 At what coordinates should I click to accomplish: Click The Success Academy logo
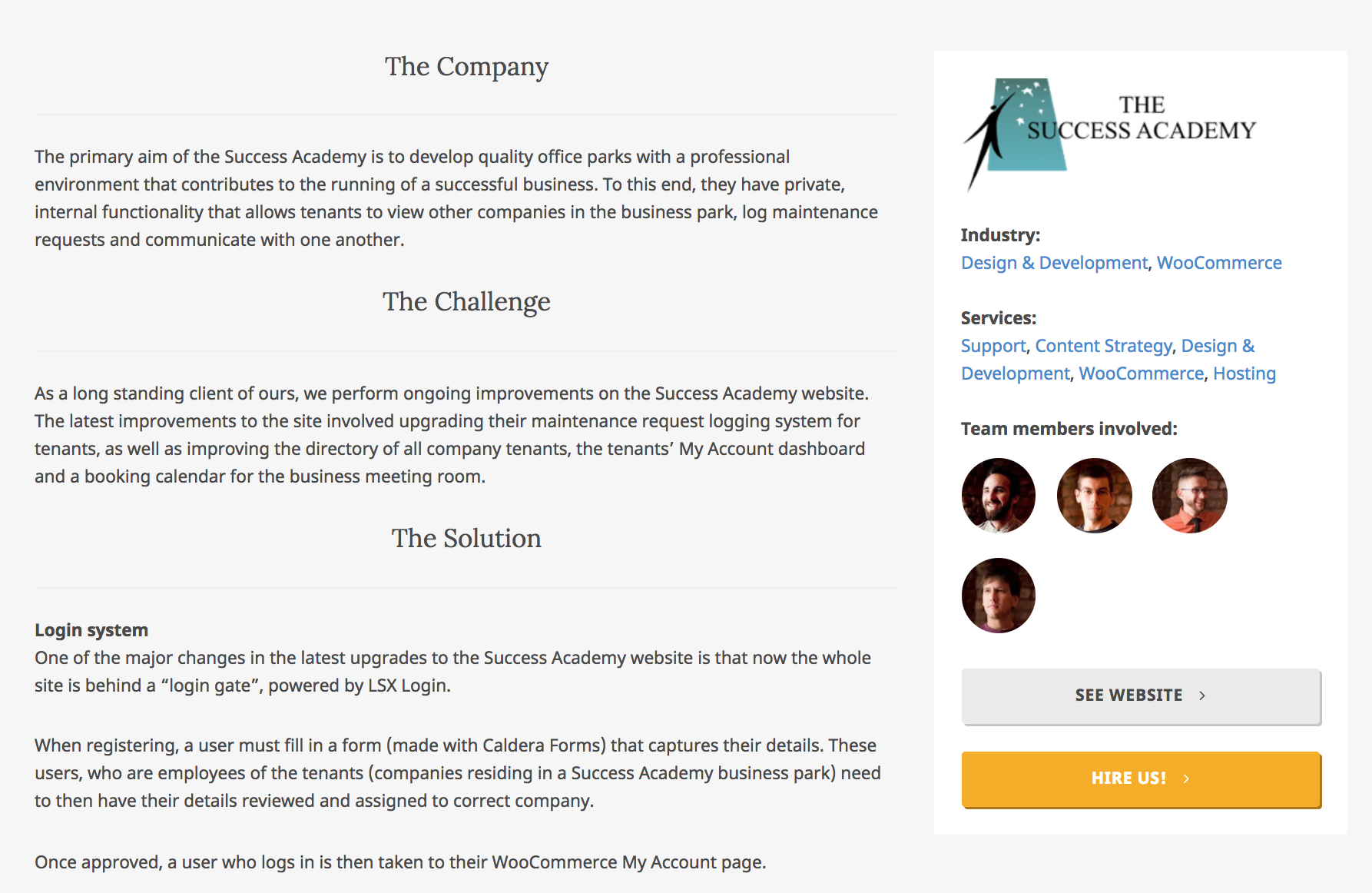click(1109, 134)
